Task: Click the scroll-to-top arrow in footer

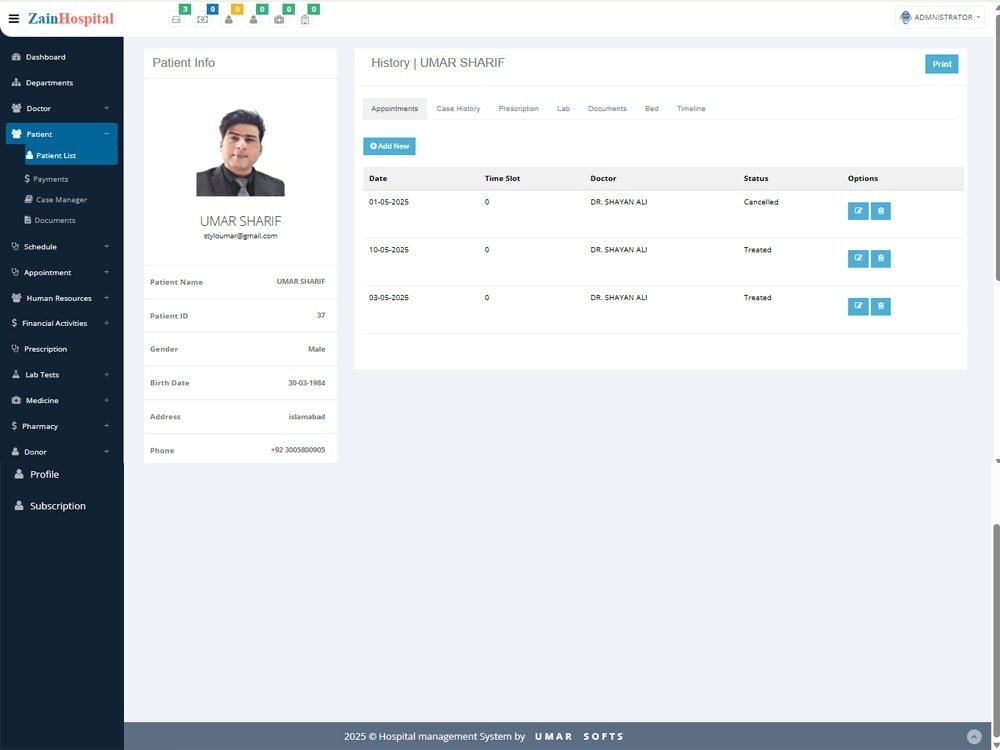Action: pos(974,737)
